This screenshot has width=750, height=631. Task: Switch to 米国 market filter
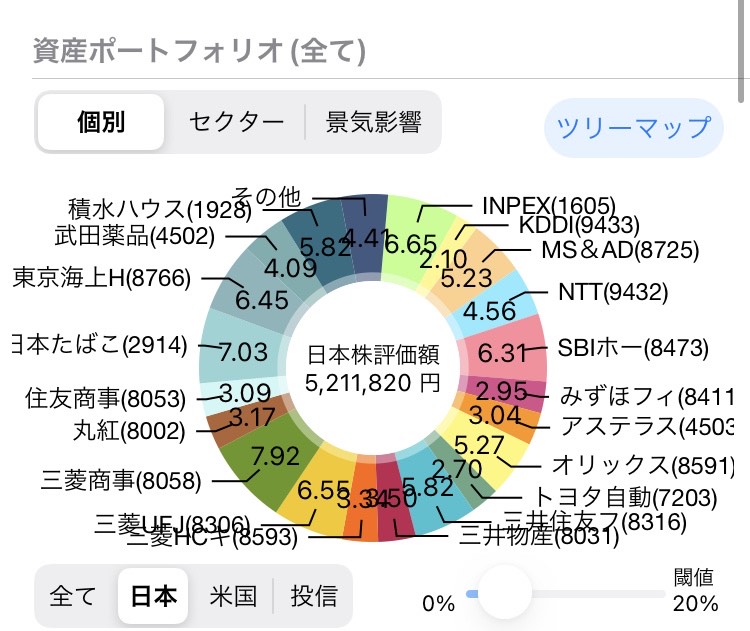tap(233, 596)
